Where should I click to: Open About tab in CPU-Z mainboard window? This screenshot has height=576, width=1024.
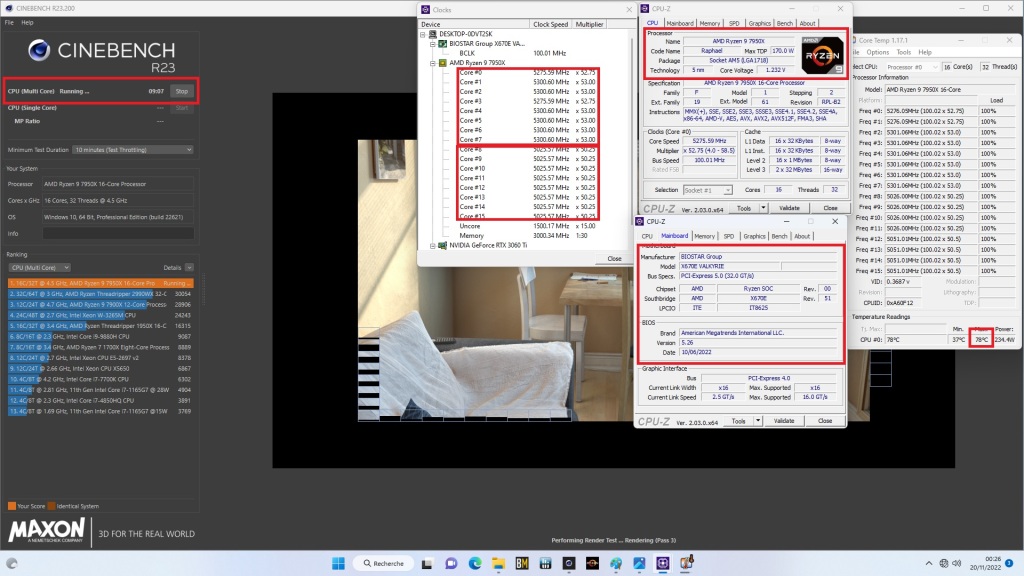tap(802, 236)
